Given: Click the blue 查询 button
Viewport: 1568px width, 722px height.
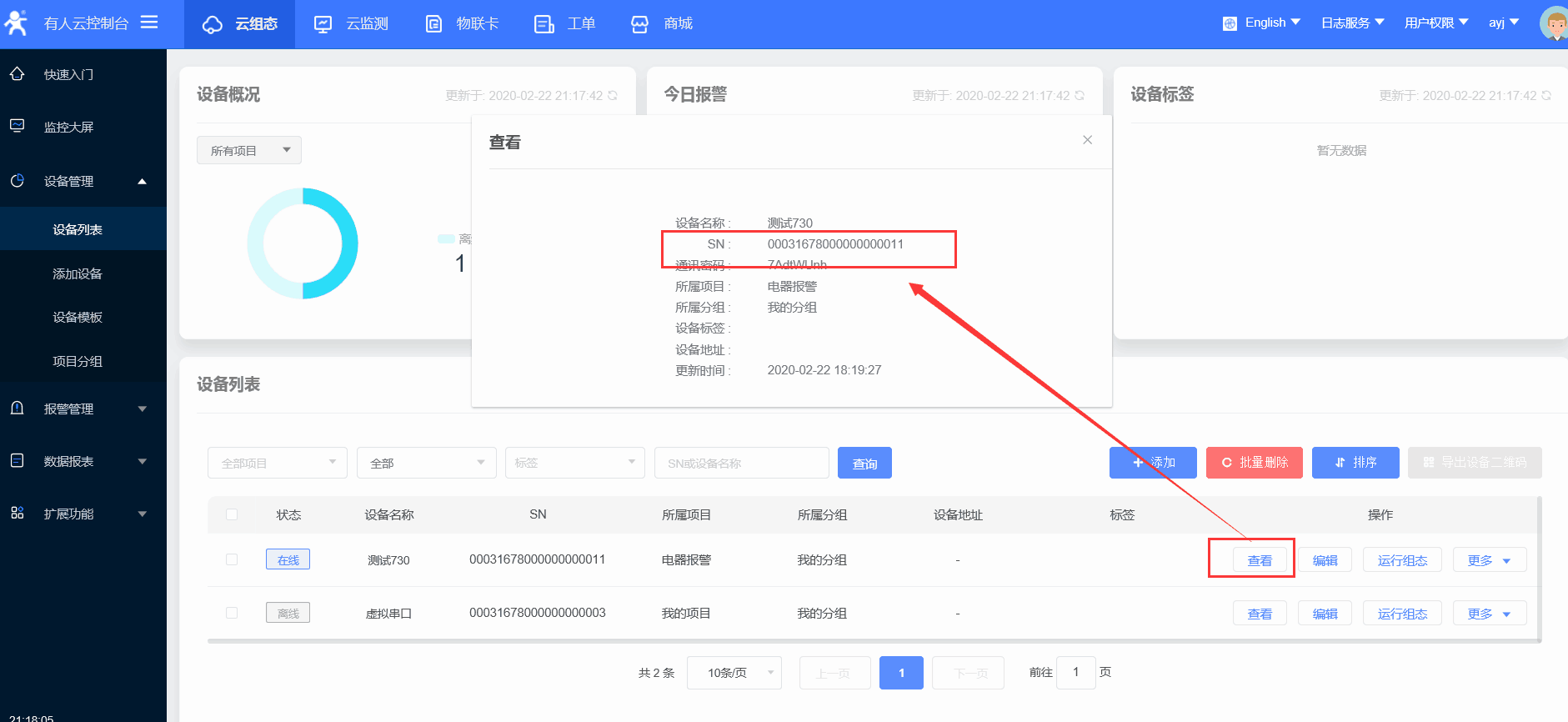Looking at the screenshot, I should (864, 464).
